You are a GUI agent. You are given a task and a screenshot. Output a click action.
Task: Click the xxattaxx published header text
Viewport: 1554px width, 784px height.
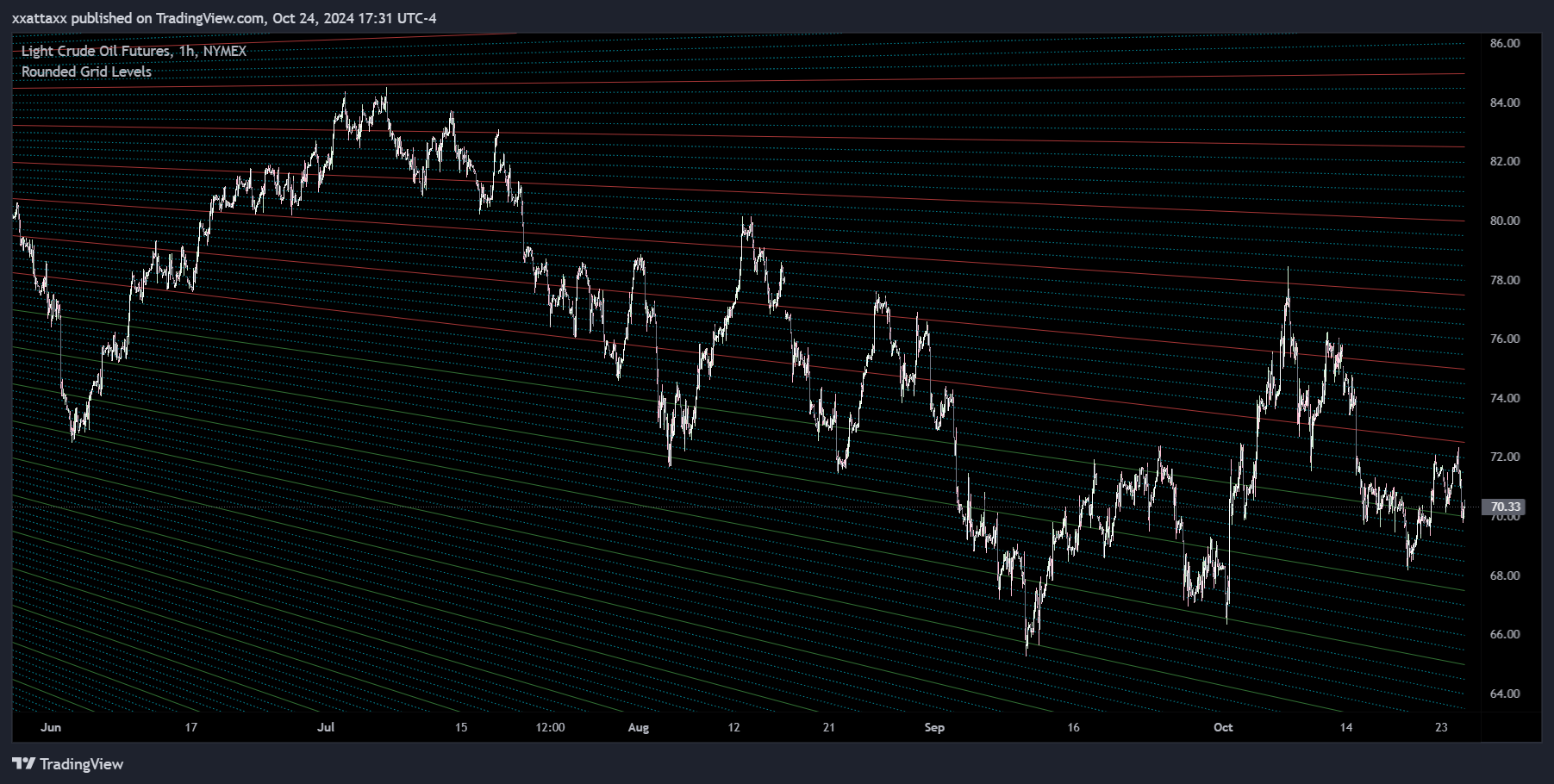(224, 18)
